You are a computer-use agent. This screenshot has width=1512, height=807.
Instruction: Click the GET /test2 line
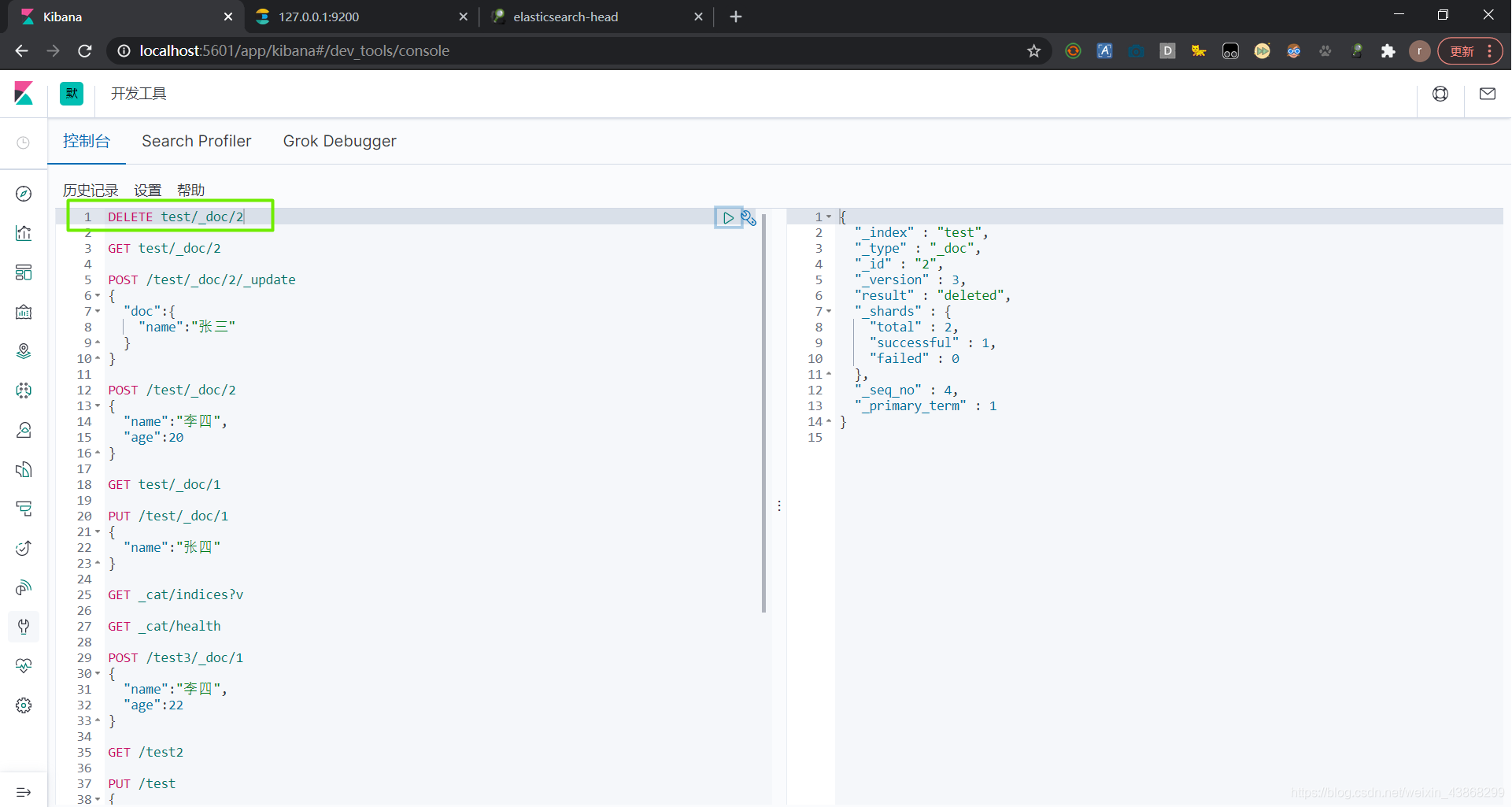pyautogui.click(x=146, y=753)
